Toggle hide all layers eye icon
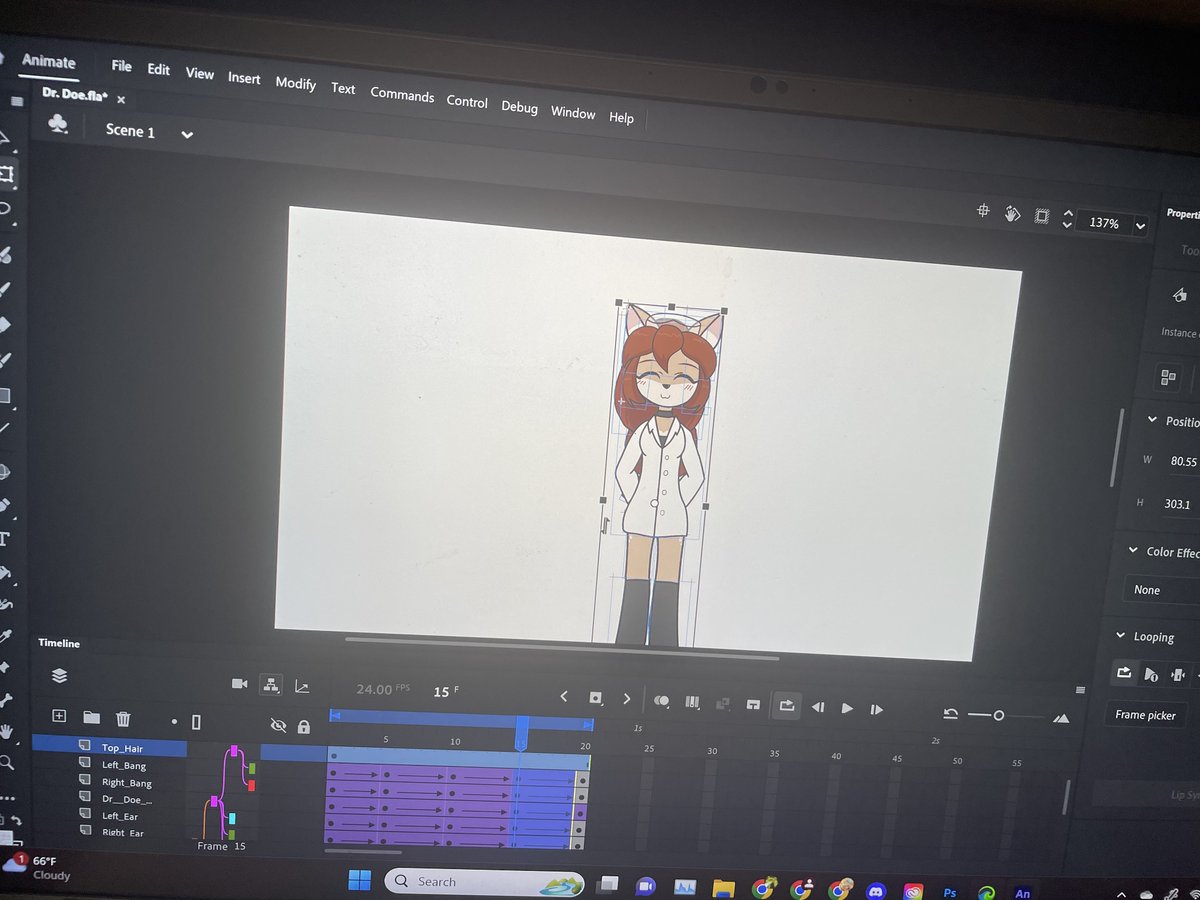1200x900 pixels. [278, 724]
